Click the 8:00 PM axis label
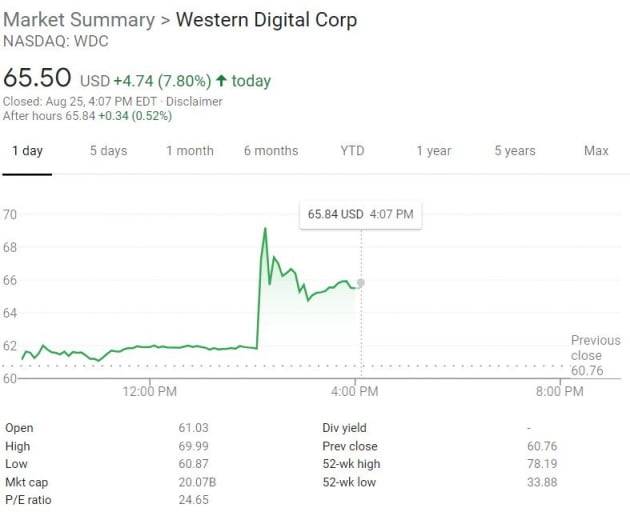The image size is (630, 512). 559,392
